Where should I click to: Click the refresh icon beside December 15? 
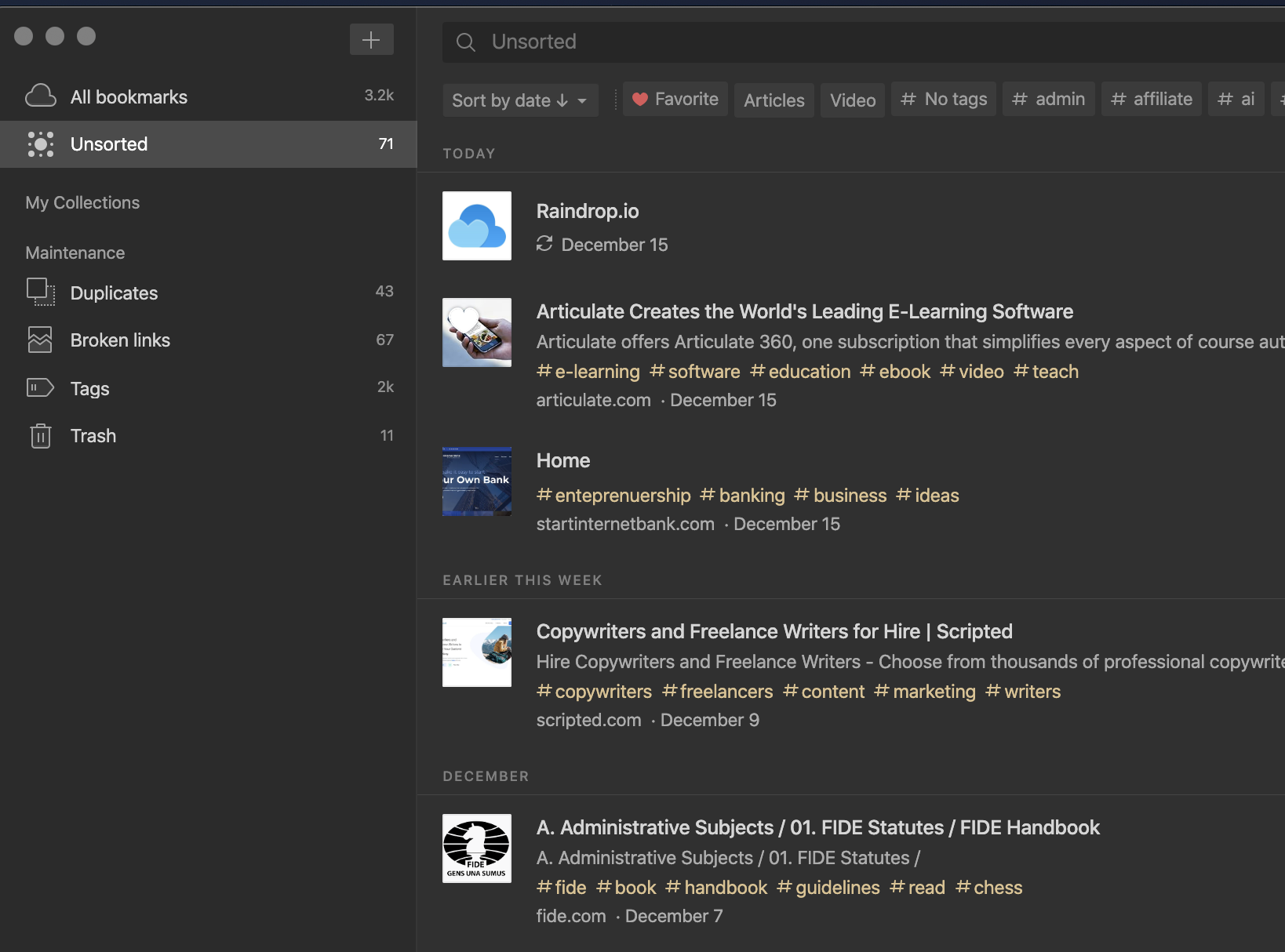(x=544, y=244)
